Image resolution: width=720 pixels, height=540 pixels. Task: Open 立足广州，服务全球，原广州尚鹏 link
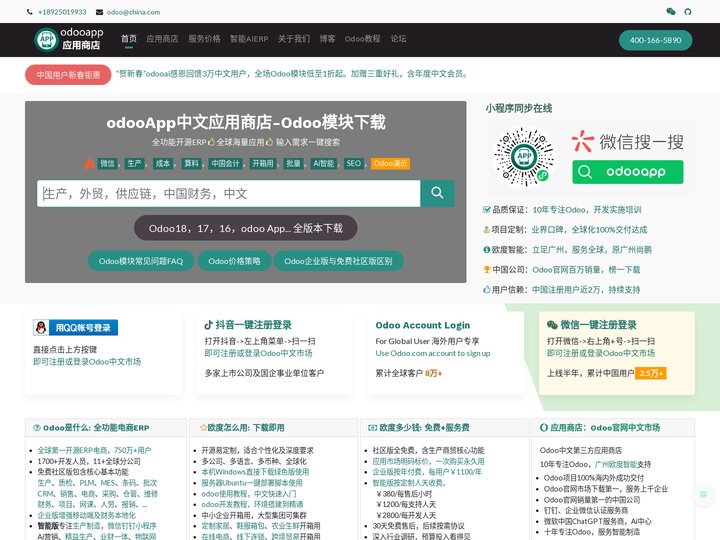592,250
